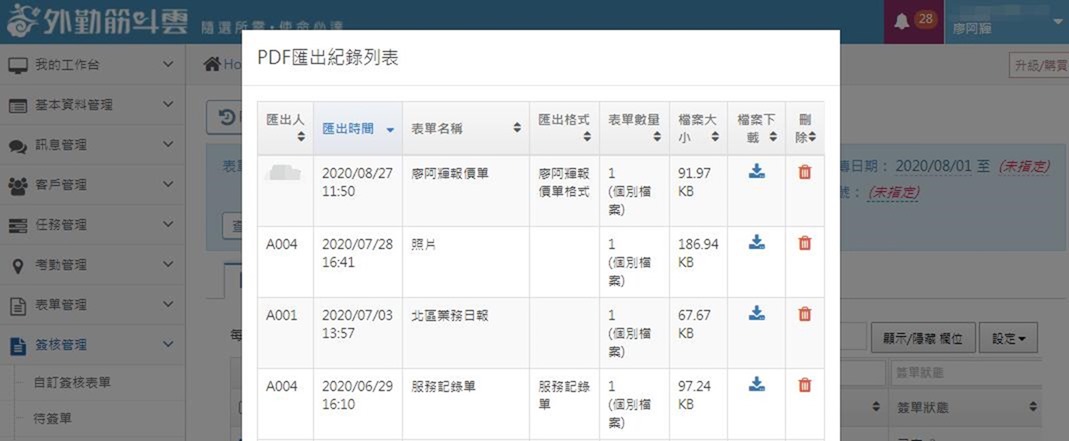This screenshot has height=441, width=1069.
Task: Delete the 北區業務日報 export record
Action: pos(804,314)
